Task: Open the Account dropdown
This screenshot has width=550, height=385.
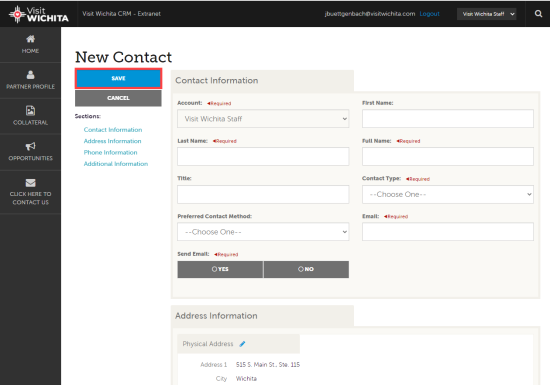Action: pos(263,119)
